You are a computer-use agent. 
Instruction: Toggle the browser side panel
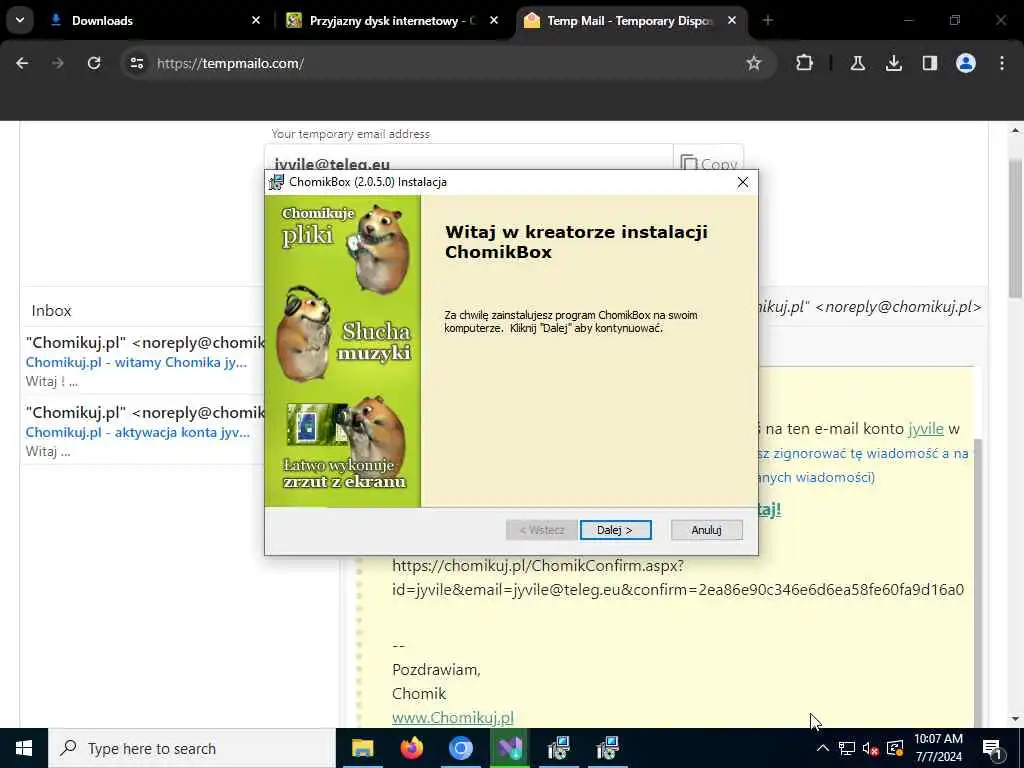929,63
